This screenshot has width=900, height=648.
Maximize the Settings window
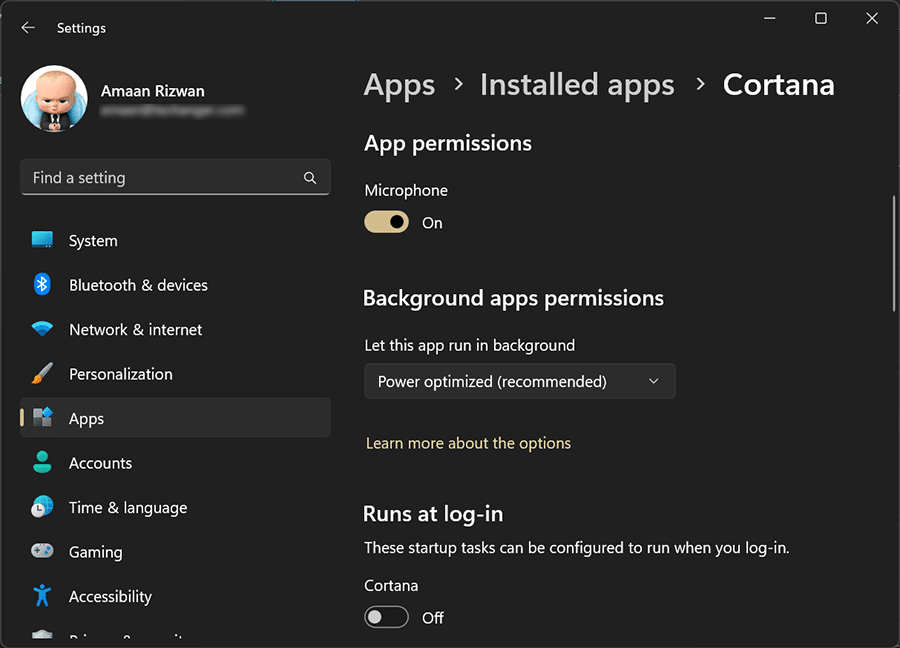pos(821,18)
